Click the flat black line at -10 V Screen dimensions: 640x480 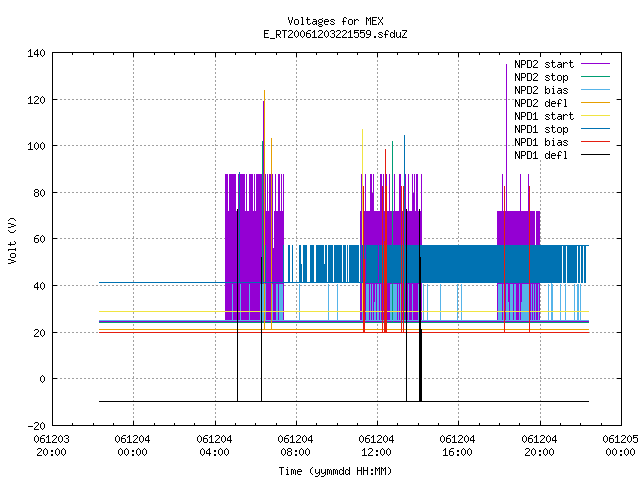click(344, 402)
